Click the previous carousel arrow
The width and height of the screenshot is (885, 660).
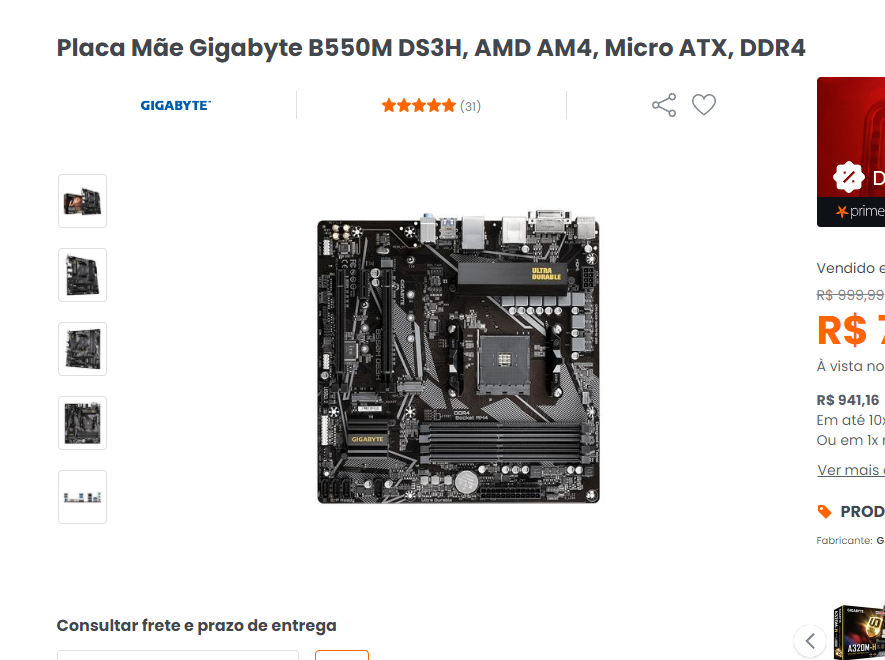pyautogui.click(x=810, y=641)
